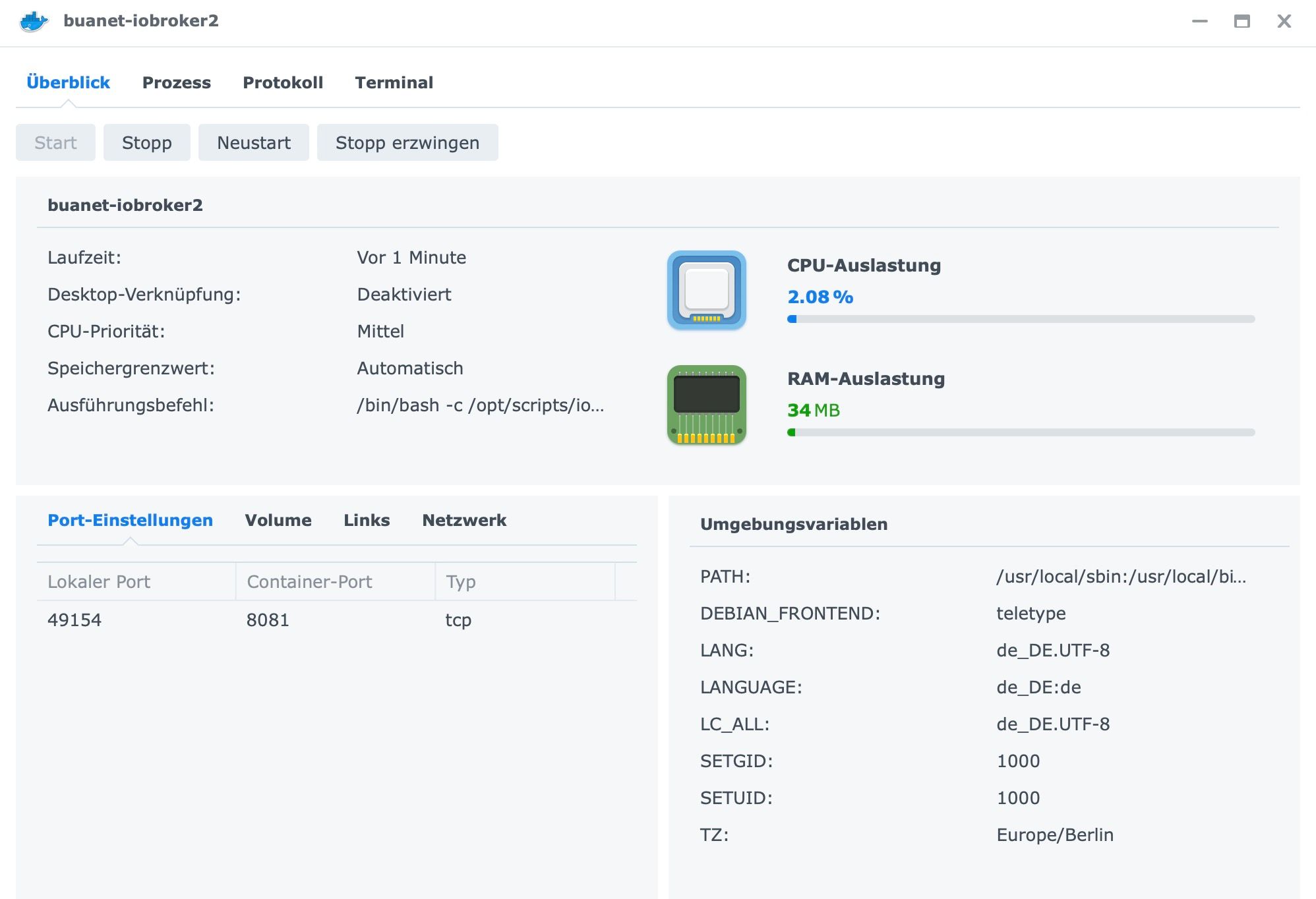1316x899 pixels.
Task: Click the RAM-Auslastung label
Action: (x=866, y=378)
